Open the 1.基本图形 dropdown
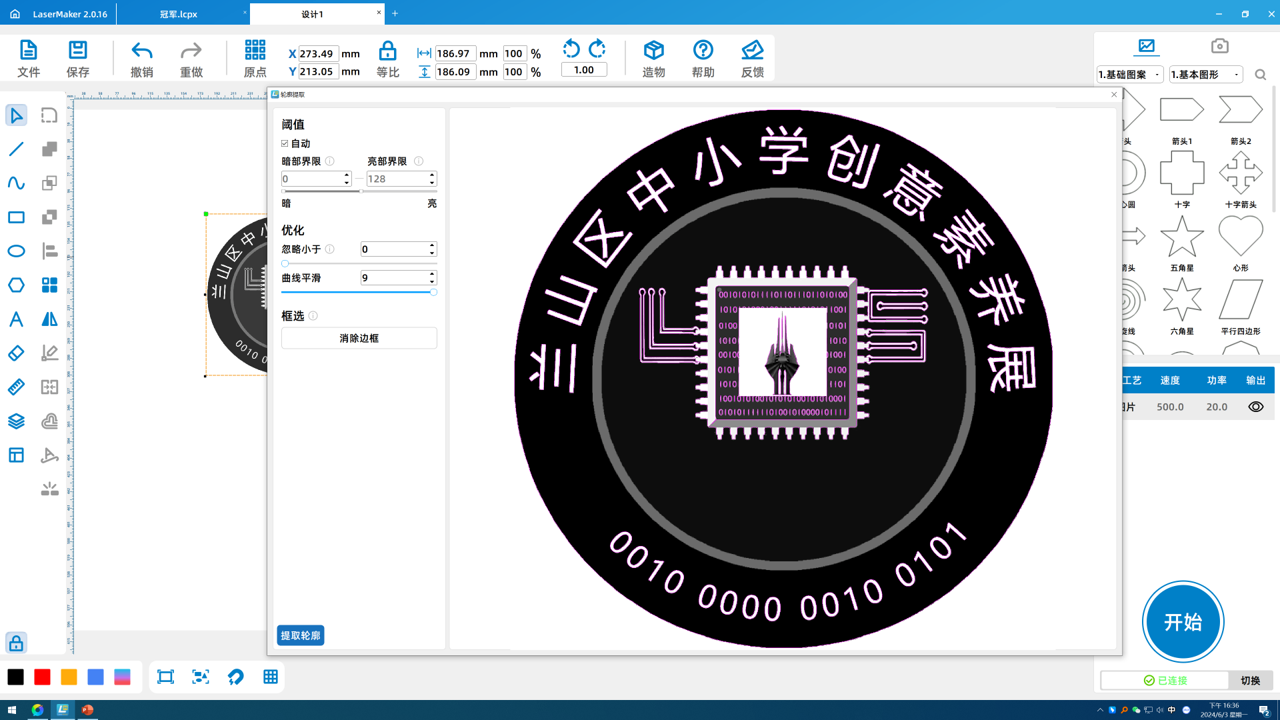The image size is (1280, 720). click(1206, 75)
